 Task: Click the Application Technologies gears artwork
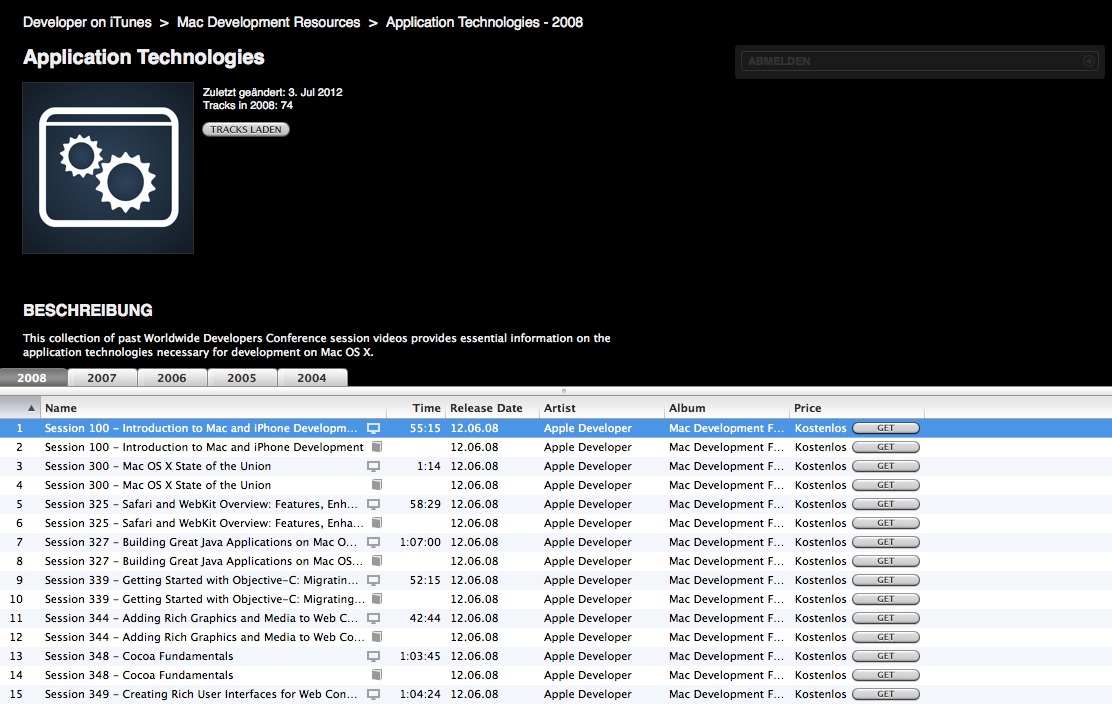point(108,168)
